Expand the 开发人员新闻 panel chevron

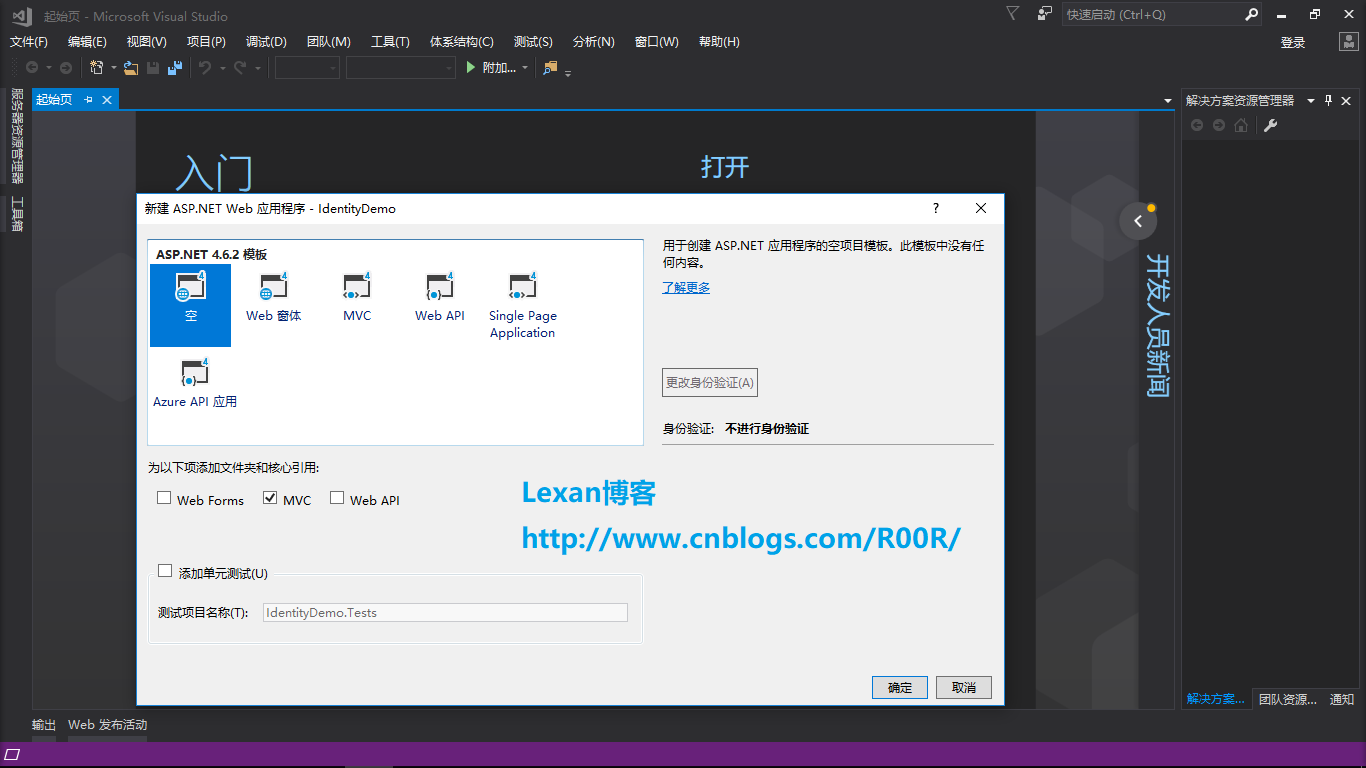click(x=1138, y=221)
